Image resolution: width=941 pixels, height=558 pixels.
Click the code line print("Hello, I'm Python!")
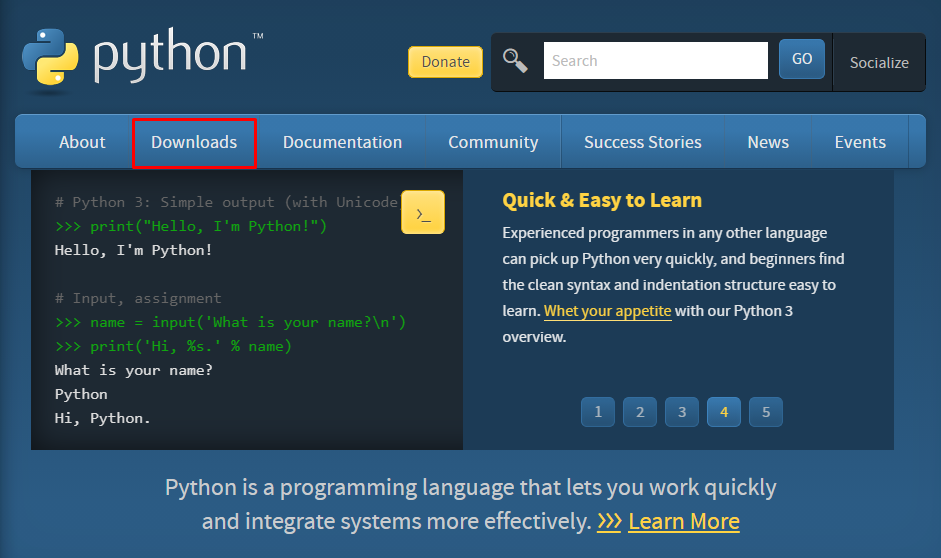(191, 226)
